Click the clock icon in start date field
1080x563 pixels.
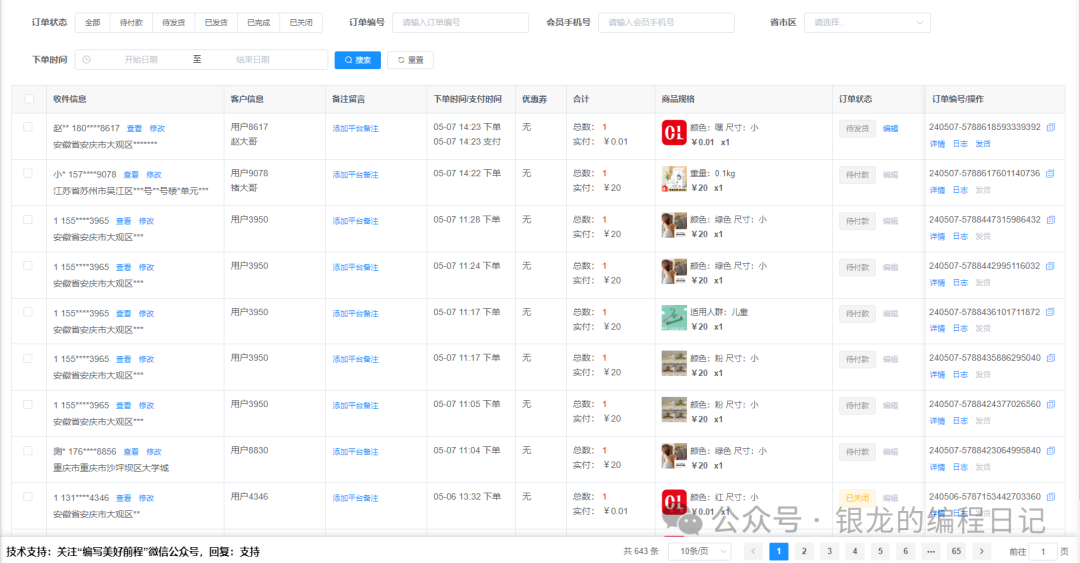(87, 60)
